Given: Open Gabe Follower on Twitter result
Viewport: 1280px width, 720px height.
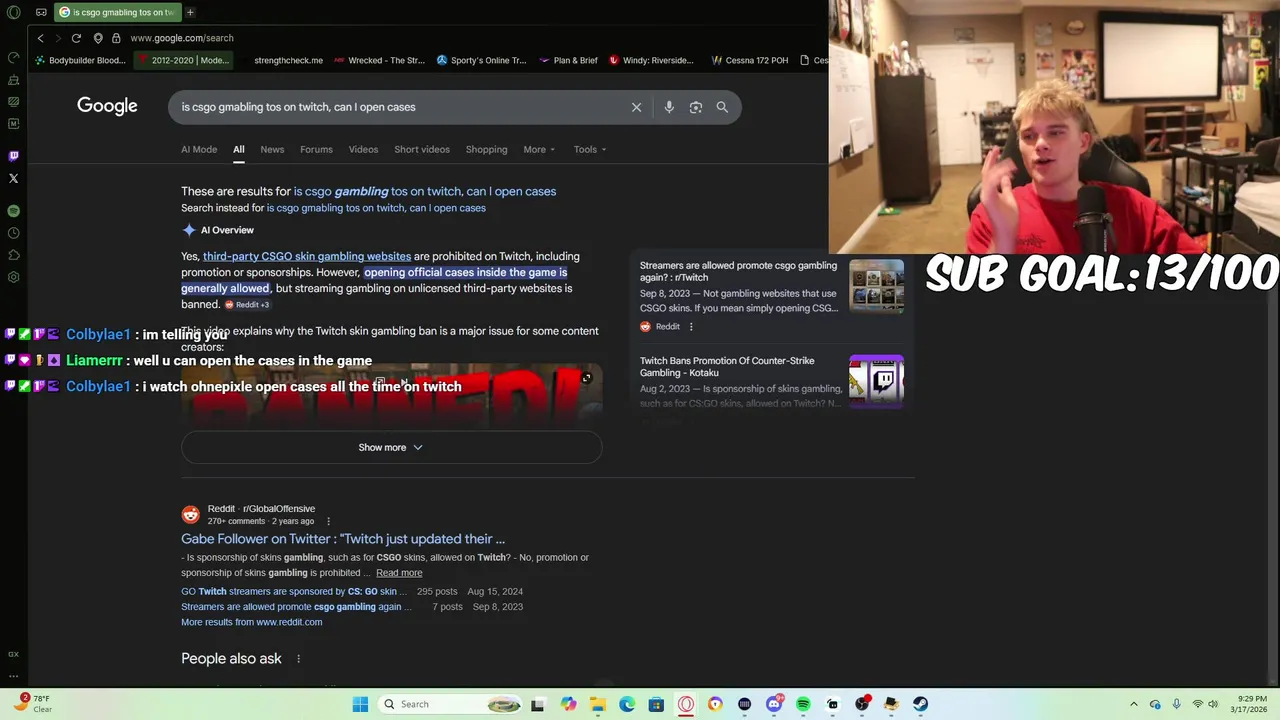Looking at the screenshot, I should (343, 539).
